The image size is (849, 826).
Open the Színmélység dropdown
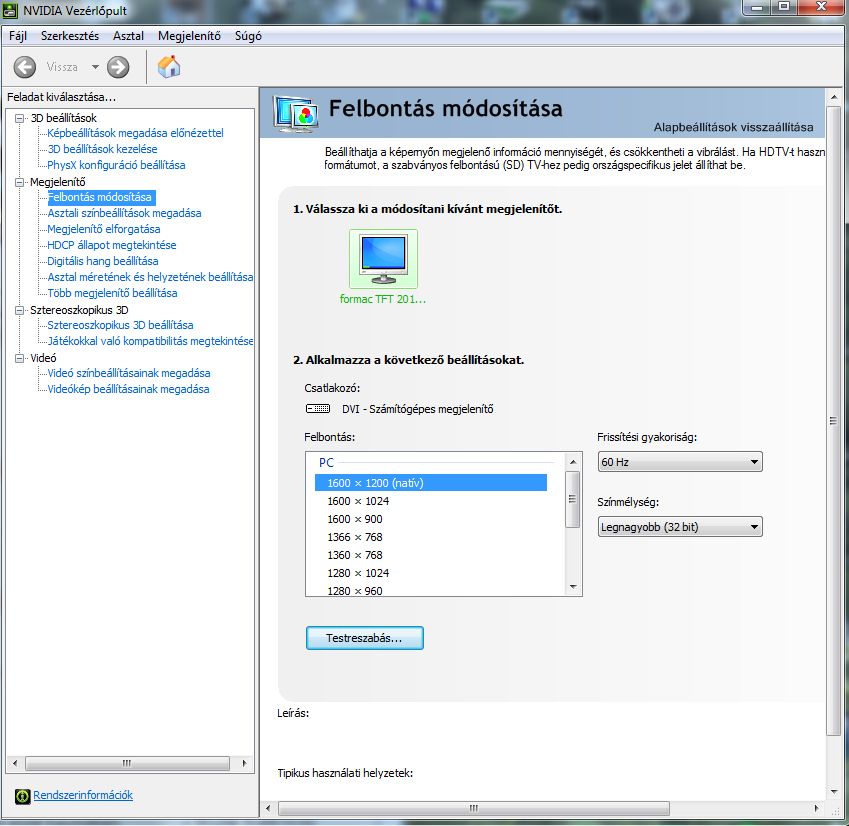coord(680,527)
